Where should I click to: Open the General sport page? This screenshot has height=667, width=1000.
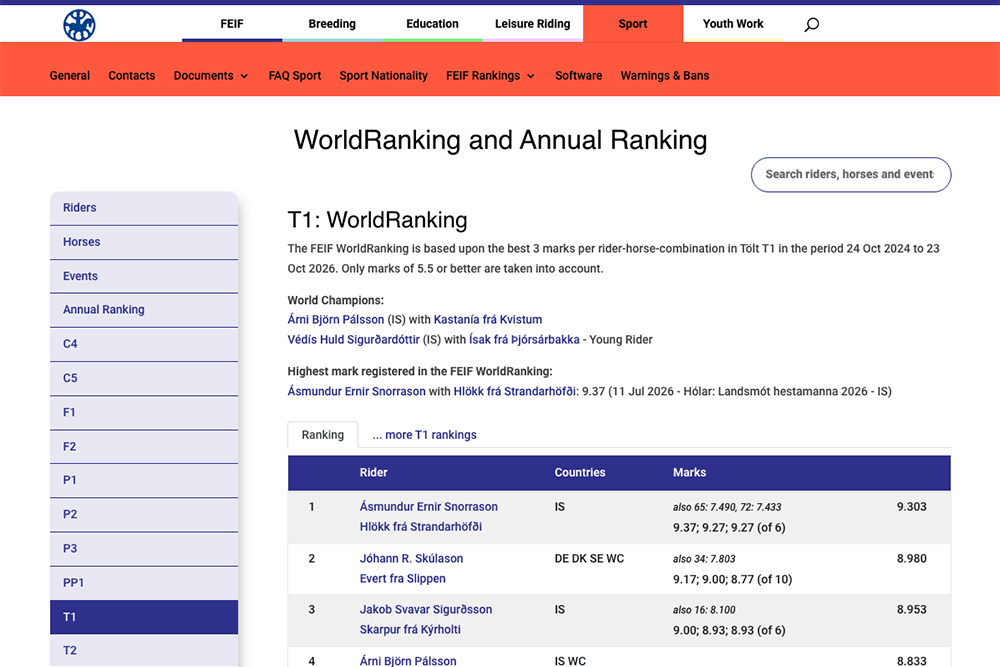pos(70,76)
